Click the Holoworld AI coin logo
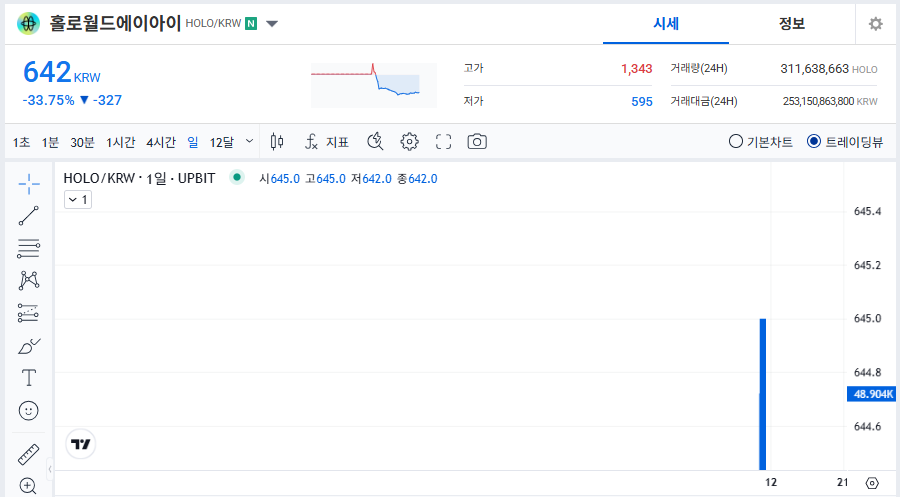This screenshot has height=497, width=900. (28, 24)
